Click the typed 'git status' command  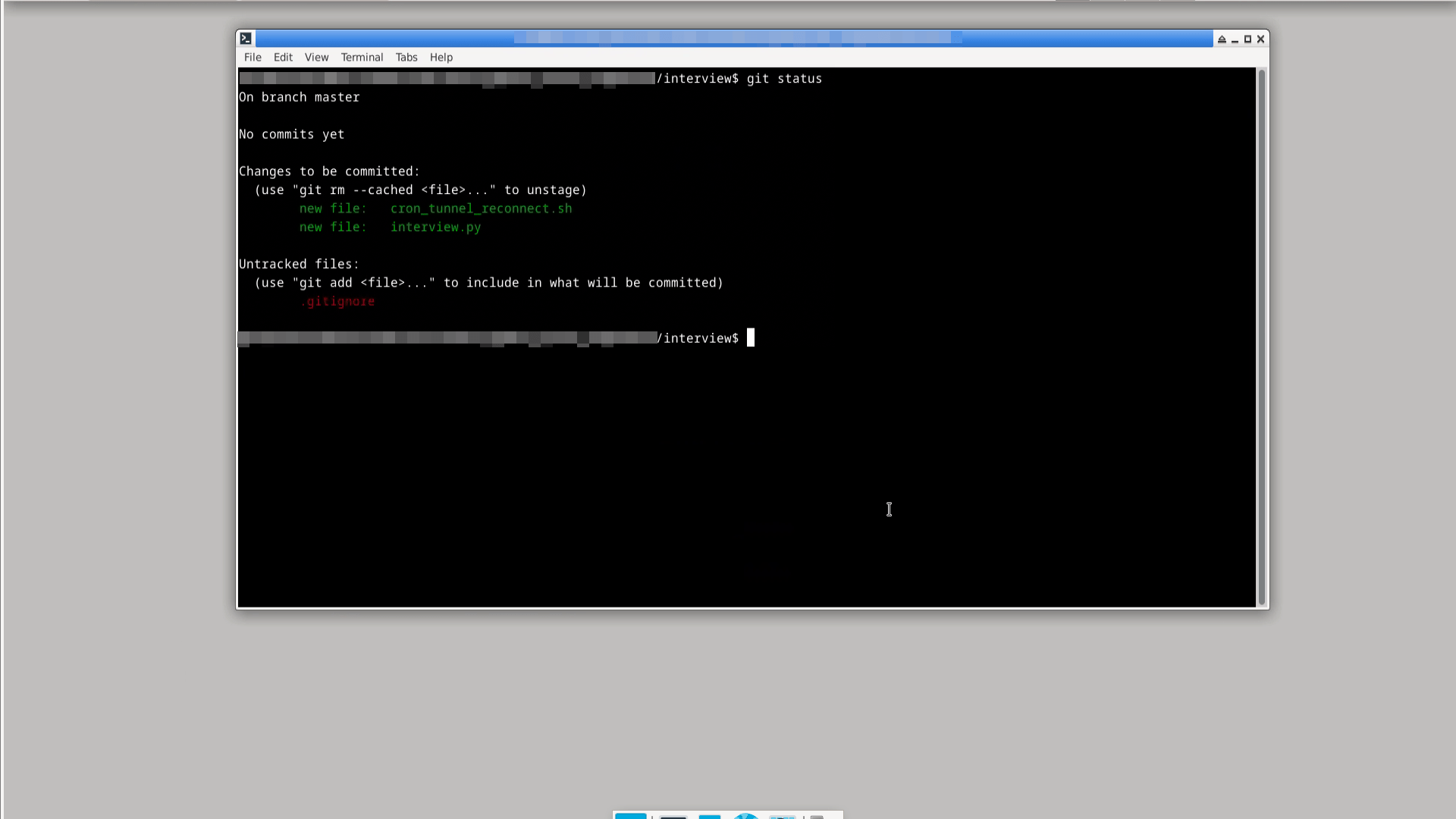click(x=784, y=79)
